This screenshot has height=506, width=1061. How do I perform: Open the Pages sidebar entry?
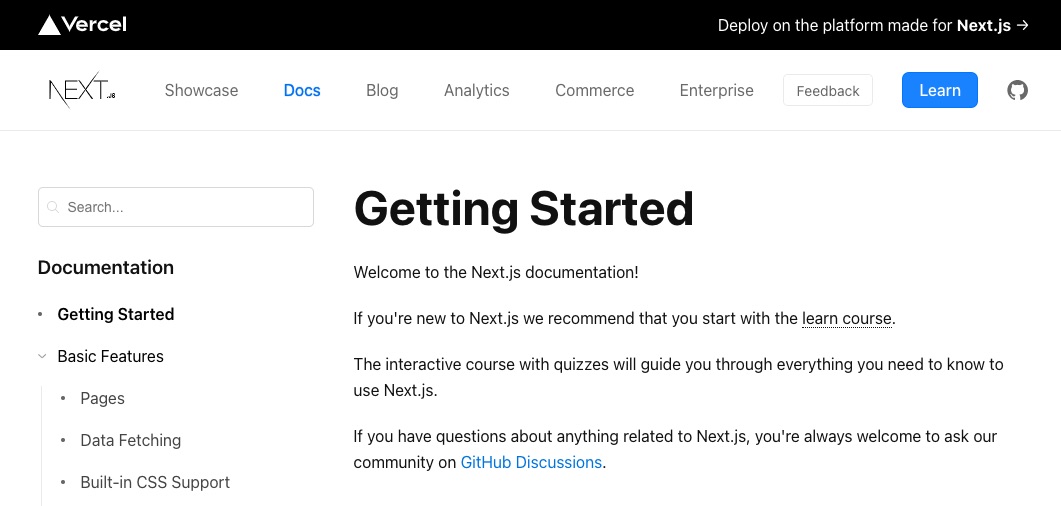pos(102,398)
